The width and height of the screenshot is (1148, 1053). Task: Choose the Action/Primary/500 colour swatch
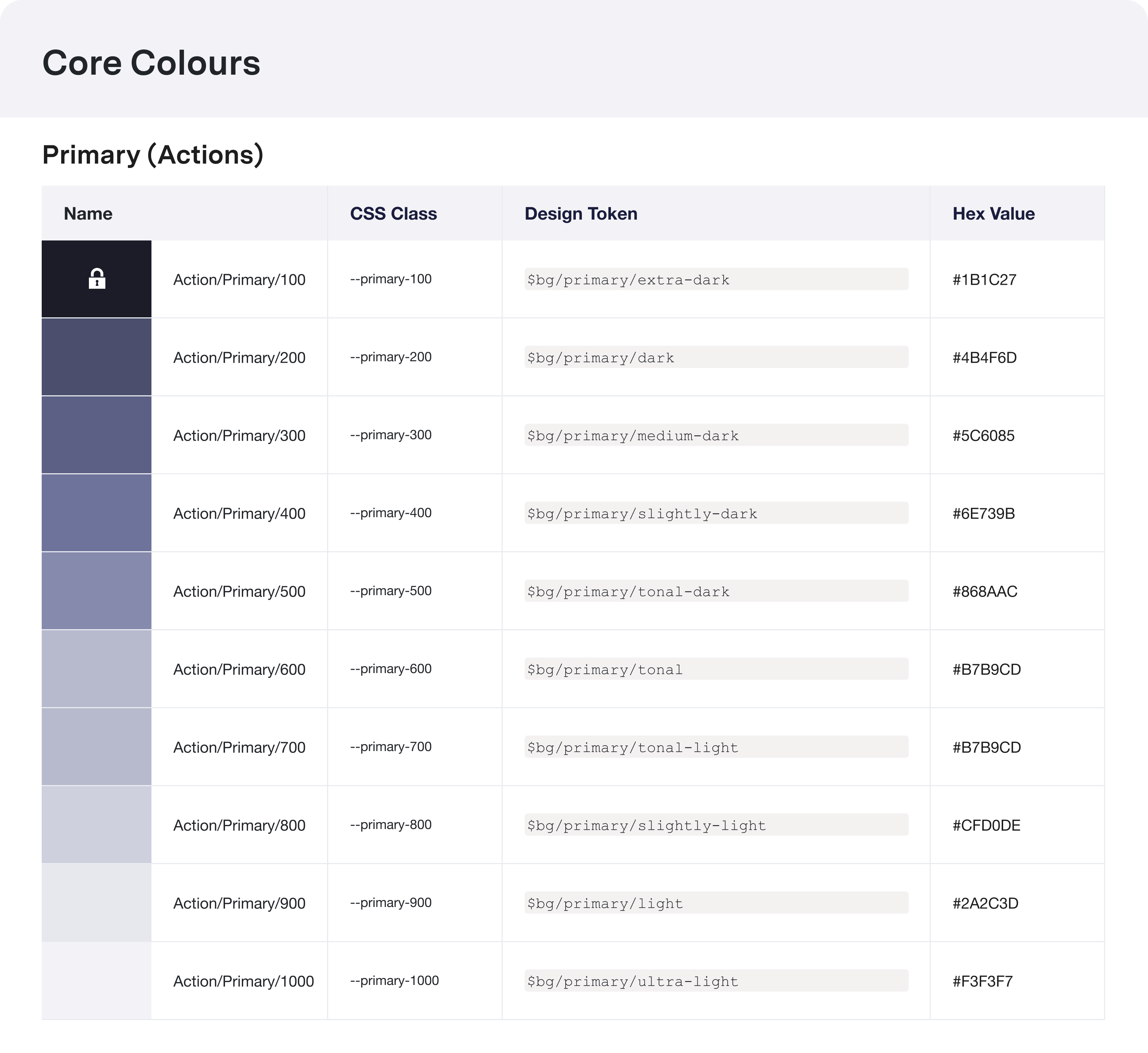point(96,591)
